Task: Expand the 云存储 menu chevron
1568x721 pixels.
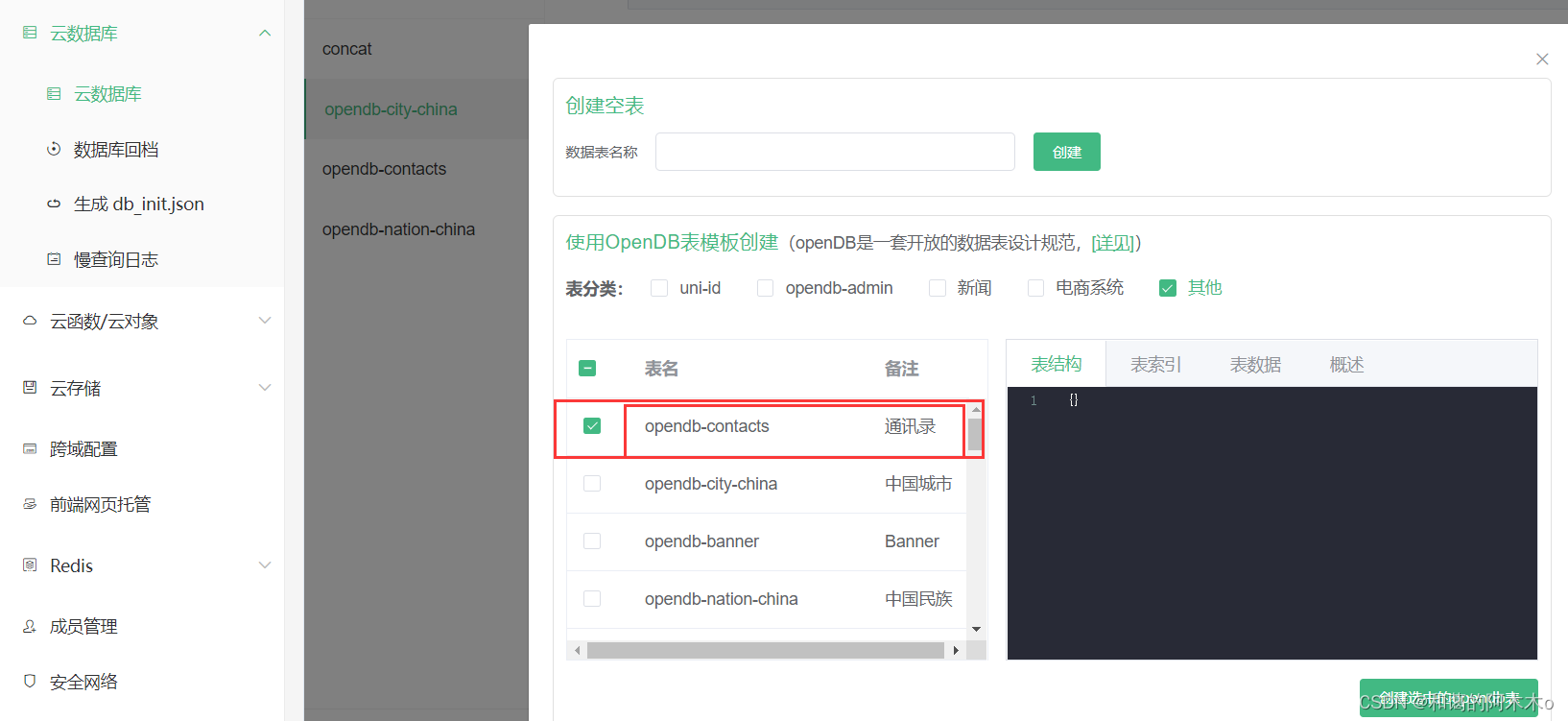Action: pyautogui.click(x=265, y=388)
